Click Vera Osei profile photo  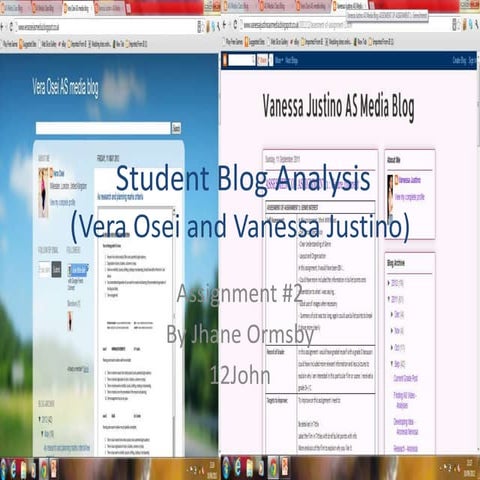(43, 193)
